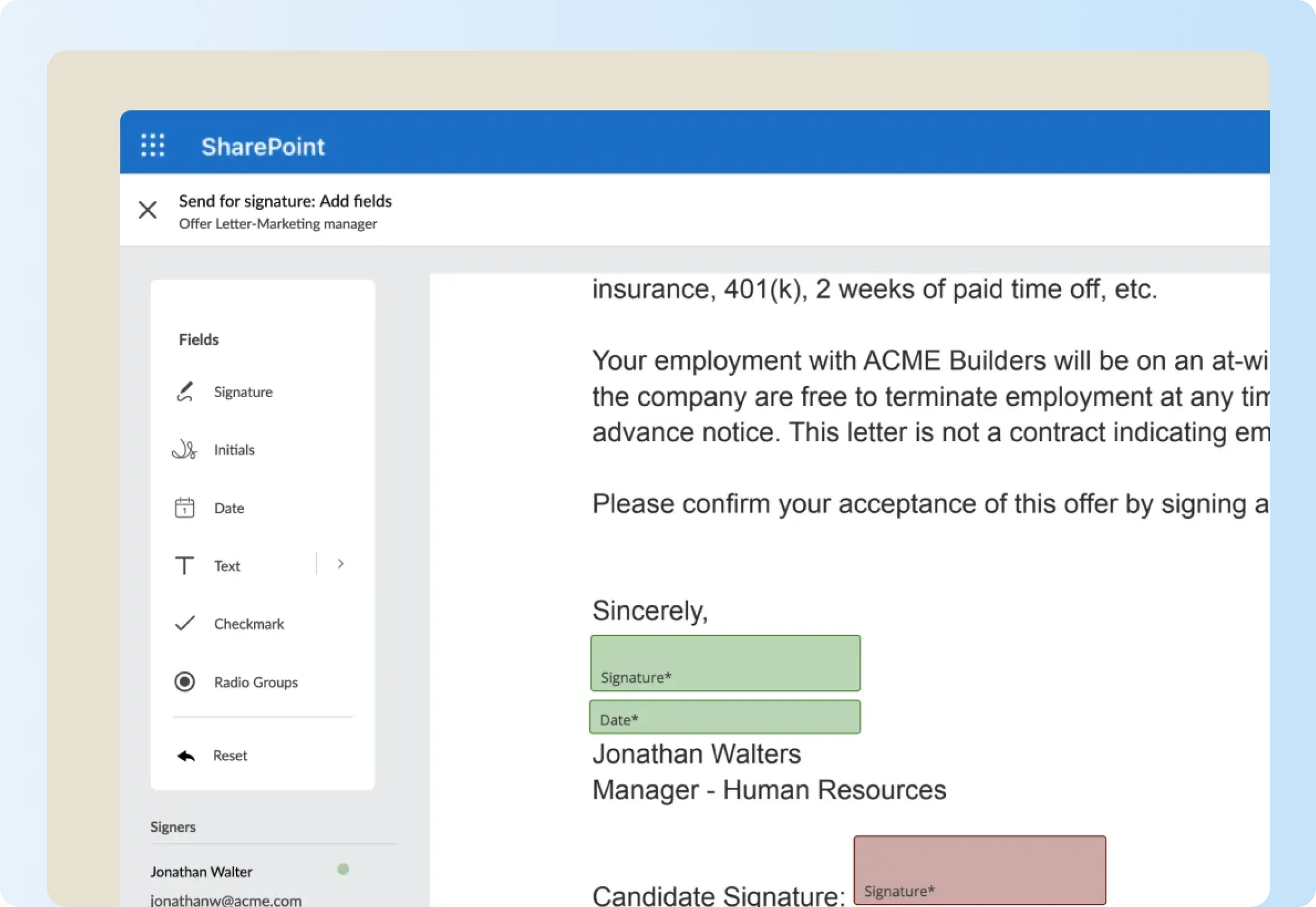Choose the Signature field label
This screenshot has width=1316, height=907.
click(243, 392)
